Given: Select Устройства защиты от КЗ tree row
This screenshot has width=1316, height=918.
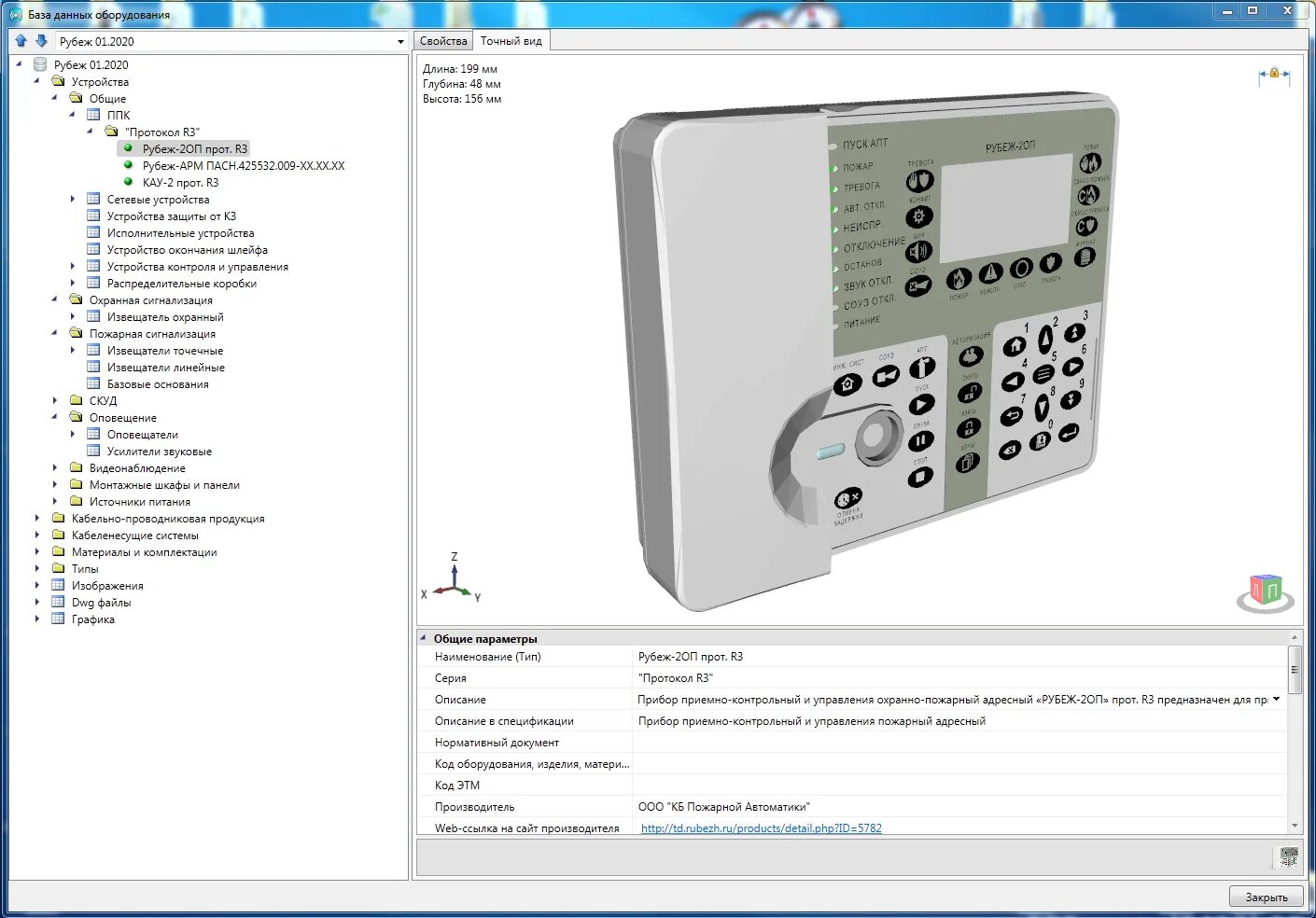Looking at the screenshot, I should pyautogui.click(x=172, y=216).
